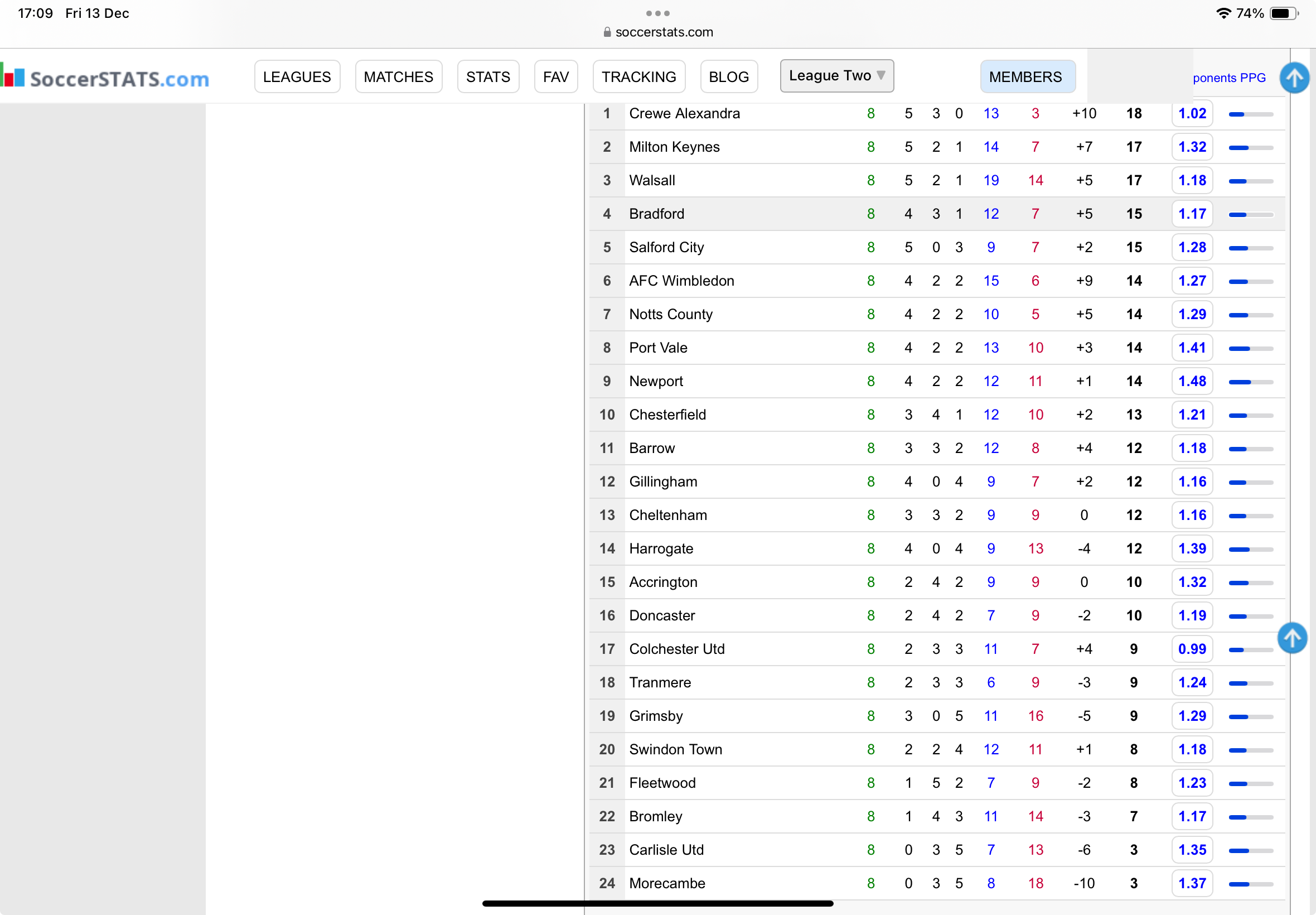
Task: Tap the upper blue scroll-to-top arrow
Action: tap(1294, 78)
